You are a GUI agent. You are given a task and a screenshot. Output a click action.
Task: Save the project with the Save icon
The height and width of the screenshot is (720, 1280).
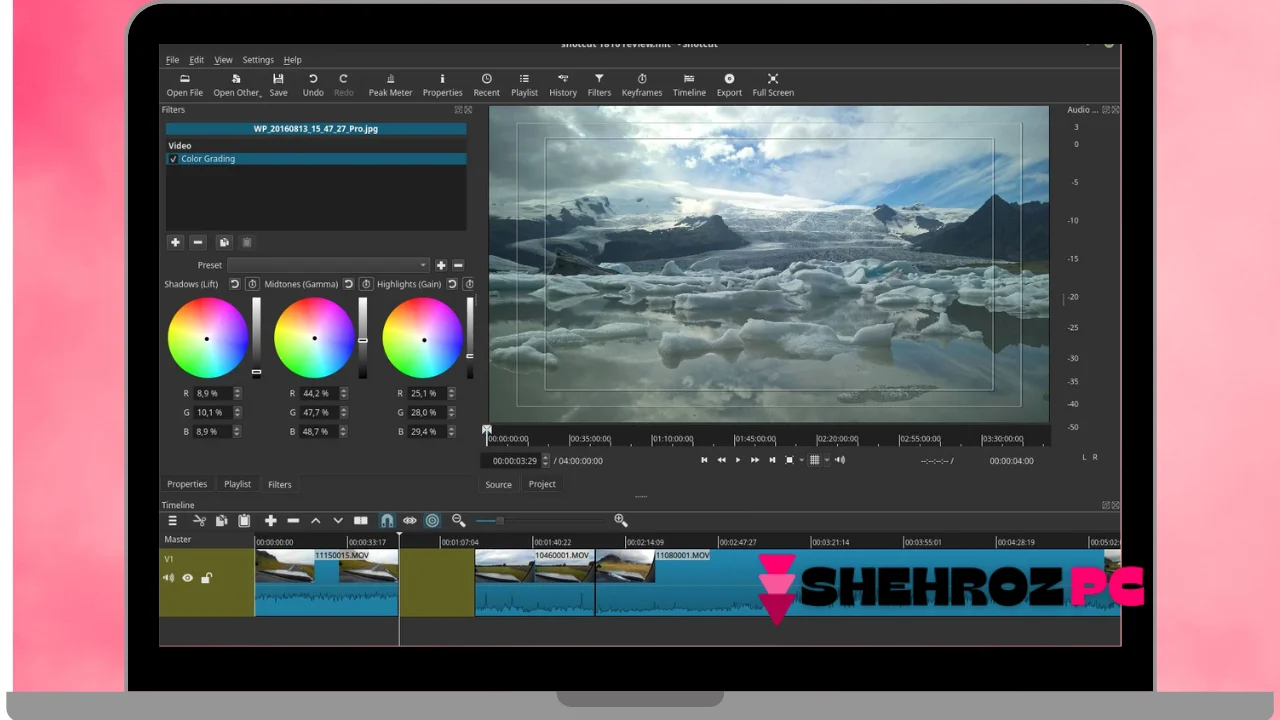click(x=278, y=85)
